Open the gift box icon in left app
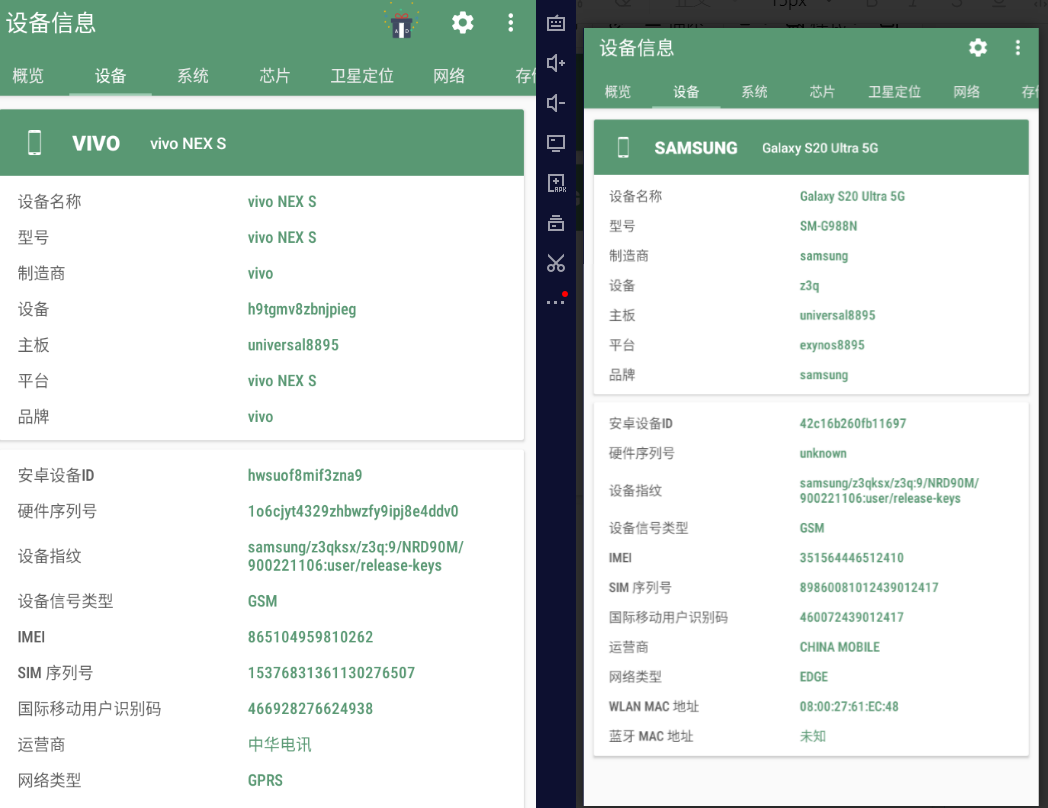The image size is (1048, 808). (401, 24)
